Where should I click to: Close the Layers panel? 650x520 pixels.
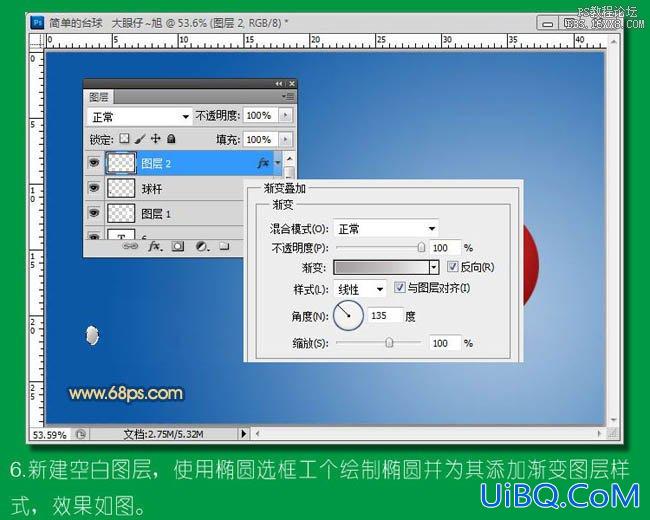[292, 84]
